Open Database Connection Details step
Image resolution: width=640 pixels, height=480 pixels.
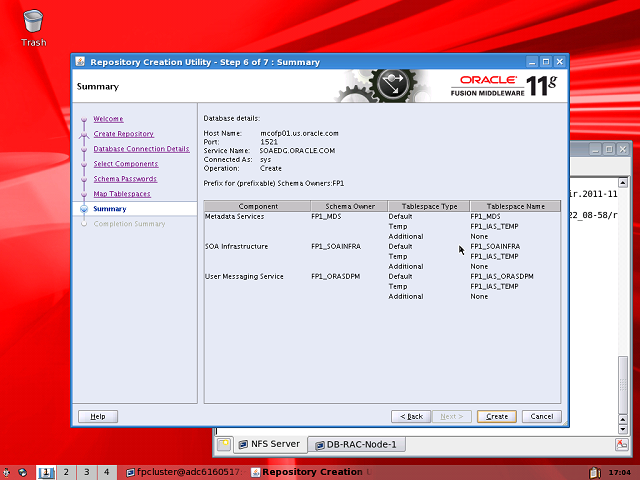[x=141, y=149]
